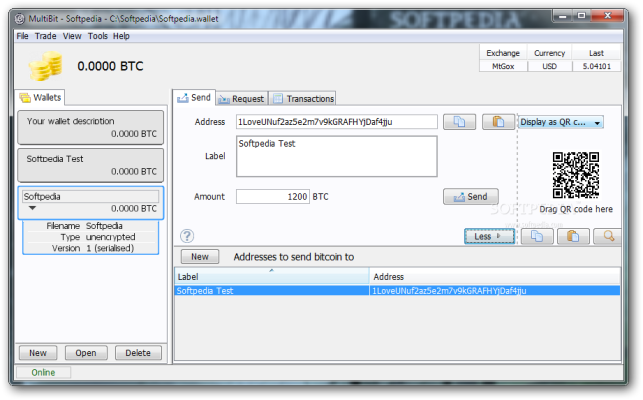Screen dimensions: 643x400
Task: Click New above the addresses table
Action: (x=200, y=257)
